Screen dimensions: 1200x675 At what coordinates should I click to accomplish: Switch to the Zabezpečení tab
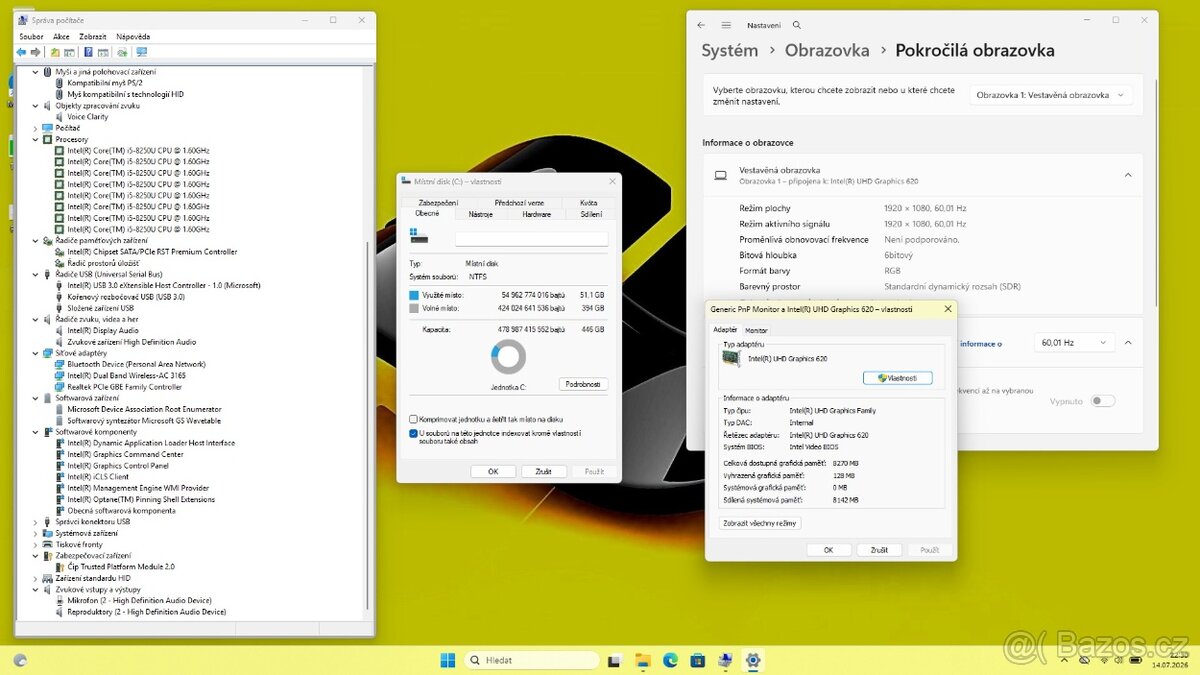(438, 202)
